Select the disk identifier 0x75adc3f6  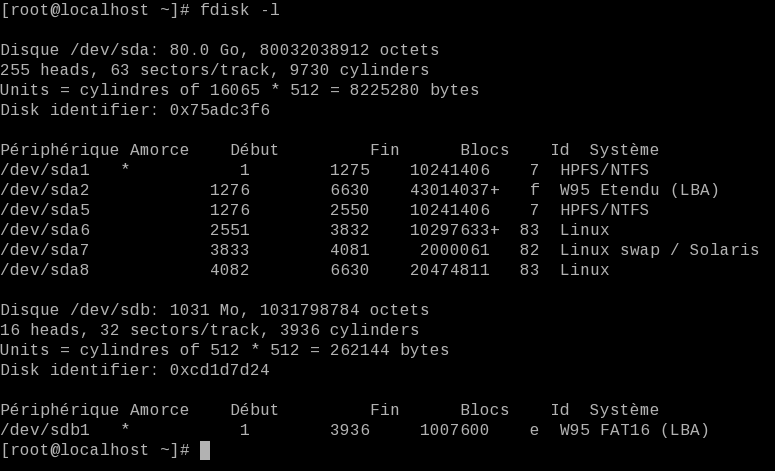tap(219, 110)
